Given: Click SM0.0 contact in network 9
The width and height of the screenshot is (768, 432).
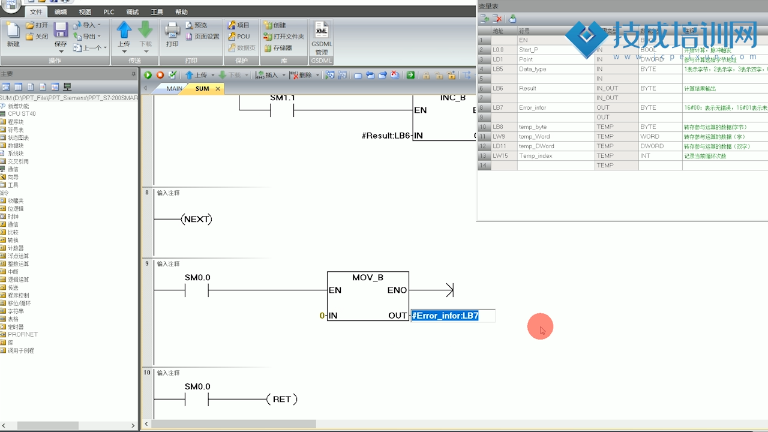Looking at the screenshot, I should tap(197, 290).
